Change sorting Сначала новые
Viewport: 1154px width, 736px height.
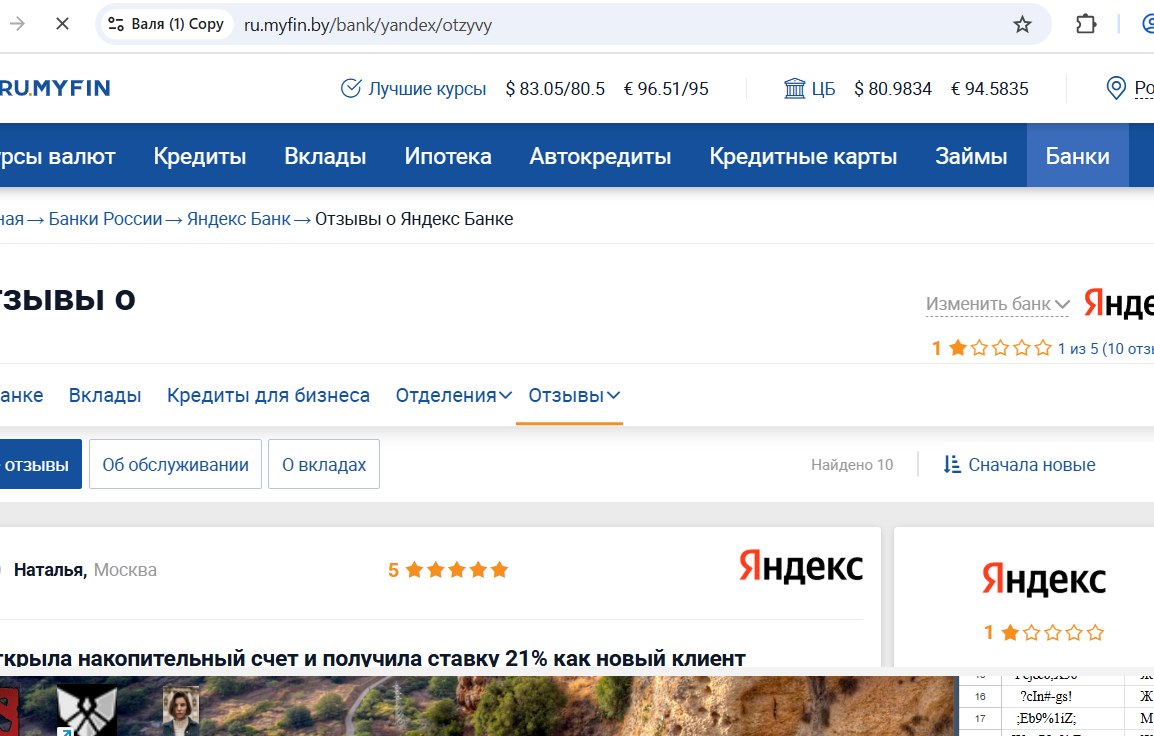pyautogui.click(x=1032, y=465)
